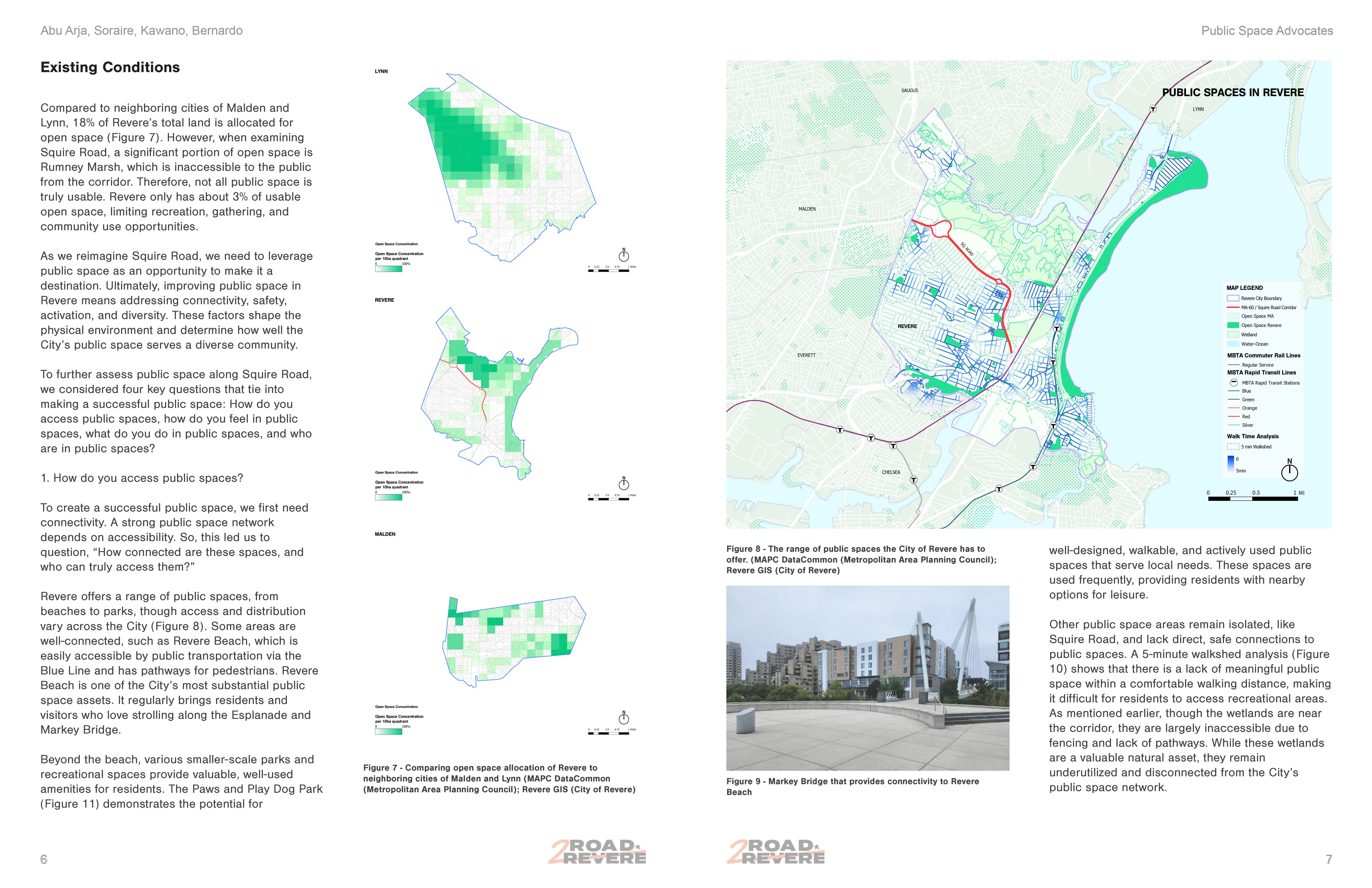Click the MALDEN title above the third small map
1372x888 pixels.
tap(385, 534)
